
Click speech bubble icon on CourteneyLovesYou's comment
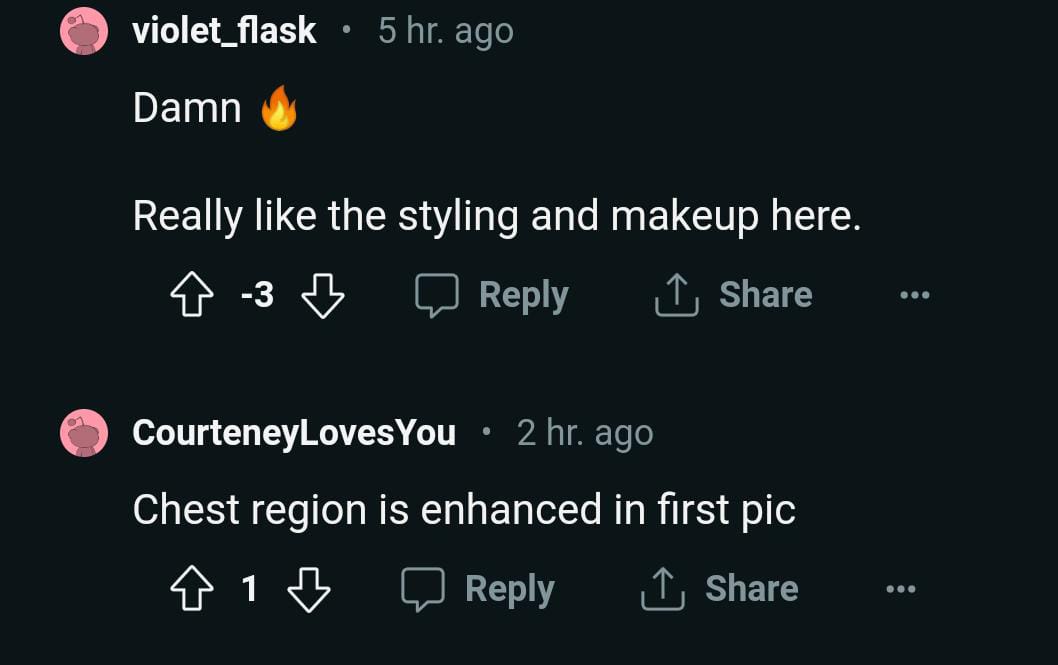[422, 590]
